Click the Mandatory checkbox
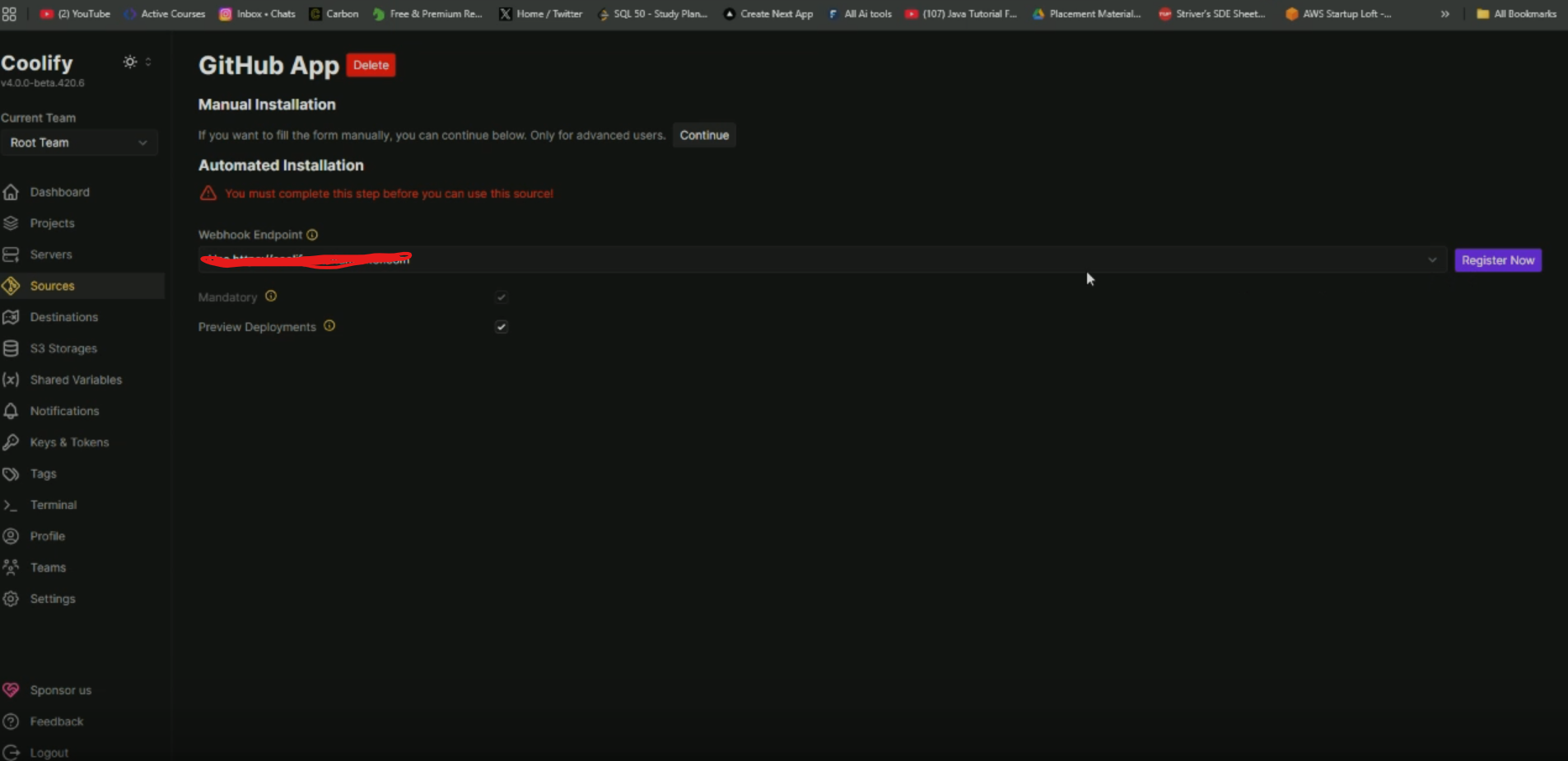Viewport: 1568px width, 761px height. [501, 297]
